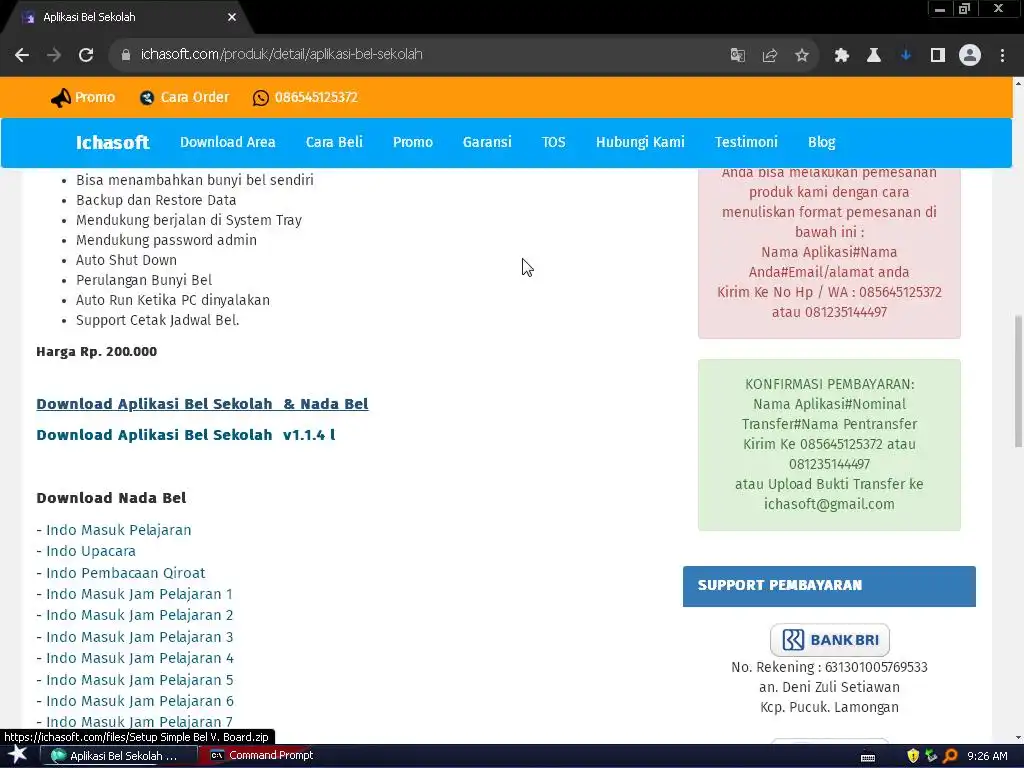Open the downloads arrow icon
This screenshot has height=768, width=1024.
906,55
